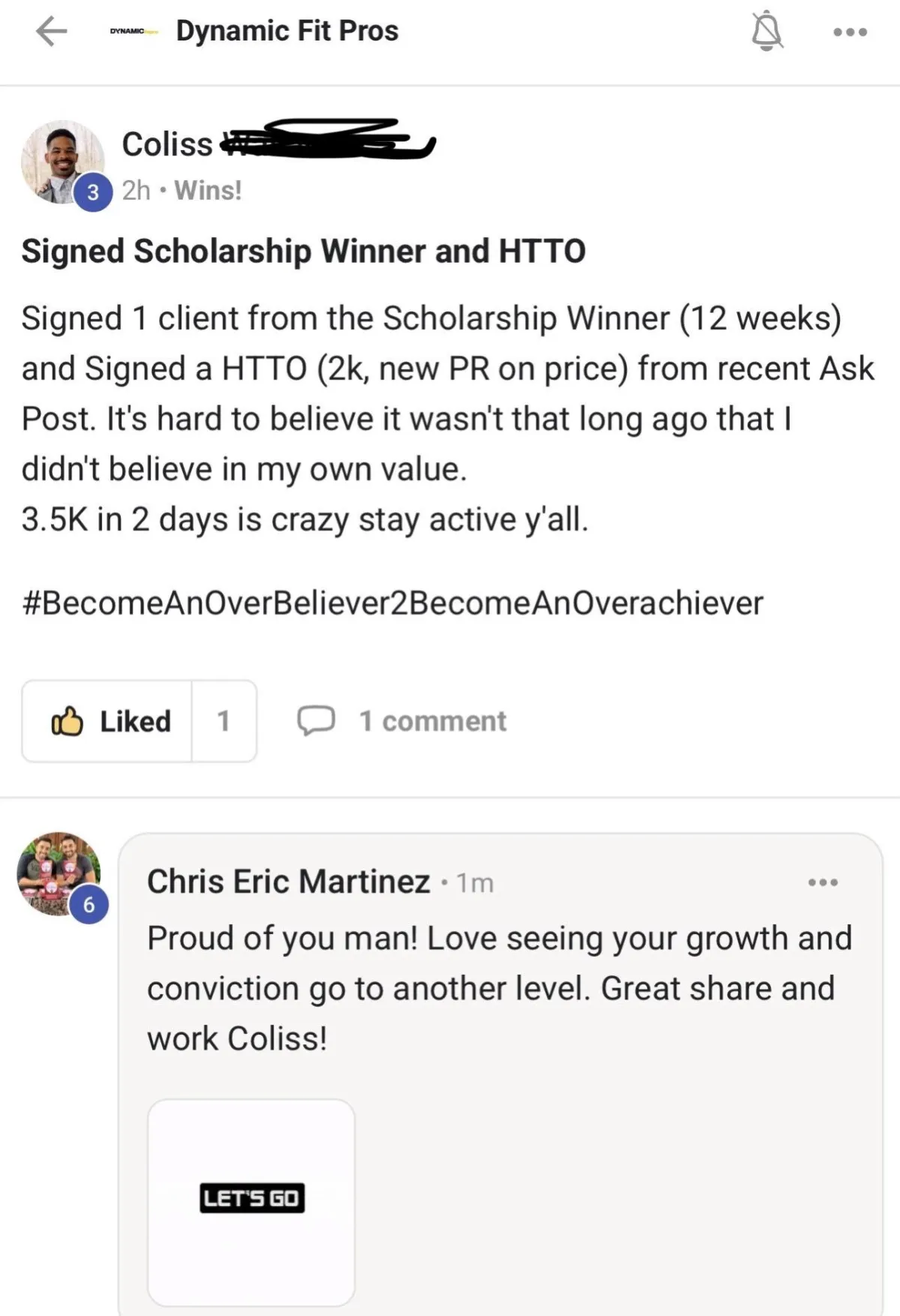Open the Wins! category link

point(208,191)
